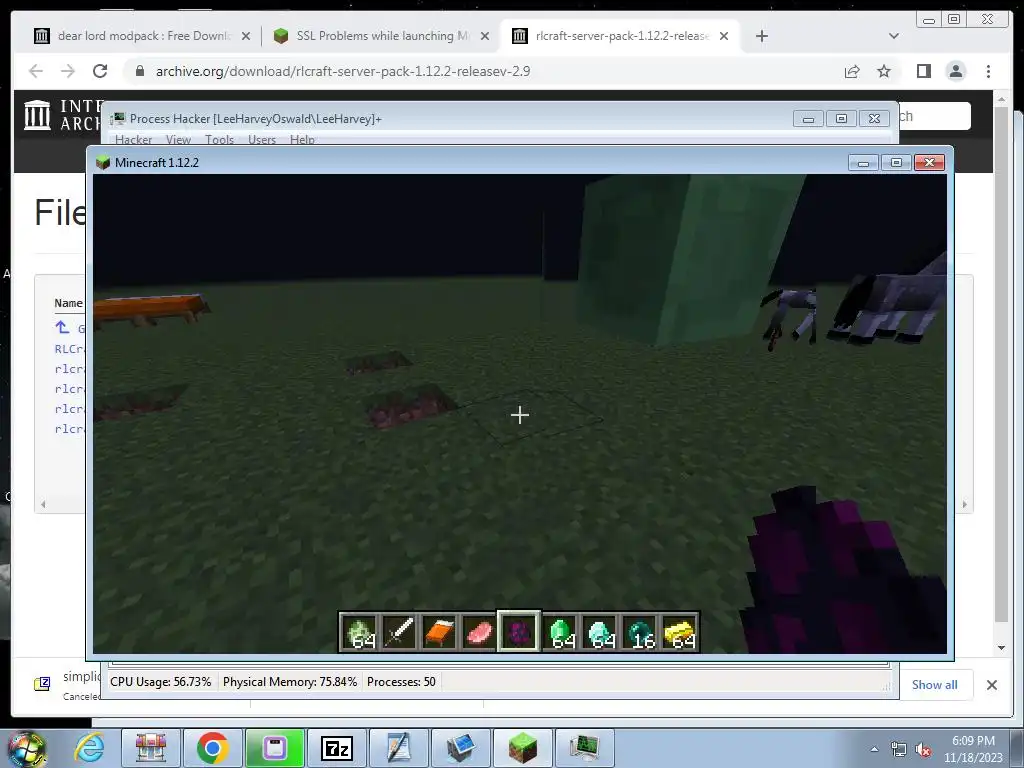Click the muted volume tray icon
The image size is (1024, 768).
[x=923, y=750]
